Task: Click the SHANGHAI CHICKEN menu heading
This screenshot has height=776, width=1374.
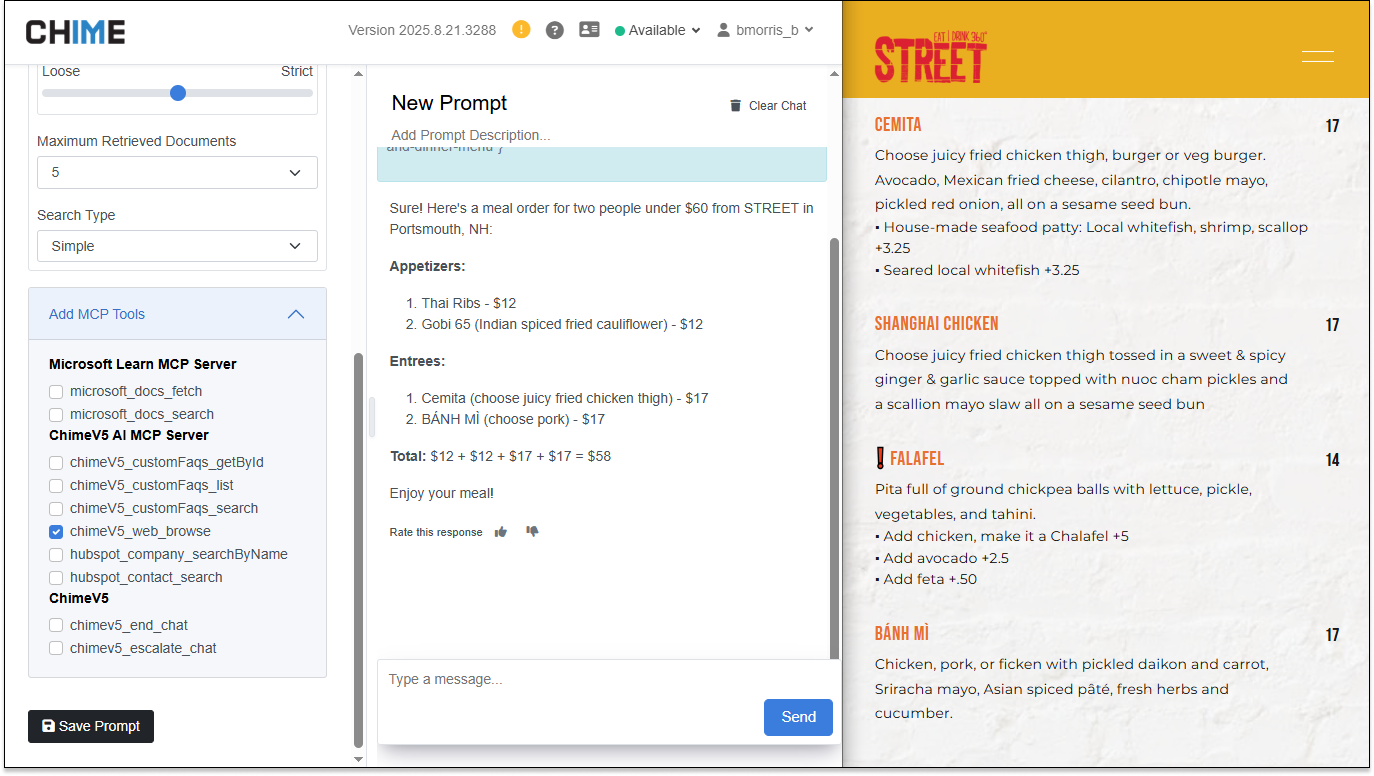Action: [936, 324]
